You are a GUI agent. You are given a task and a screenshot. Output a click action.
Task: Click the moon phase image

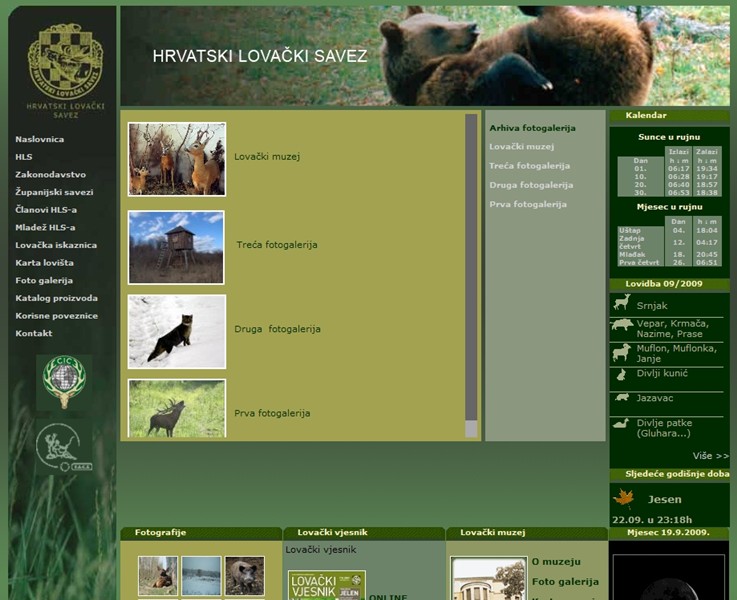pos(669,577)
